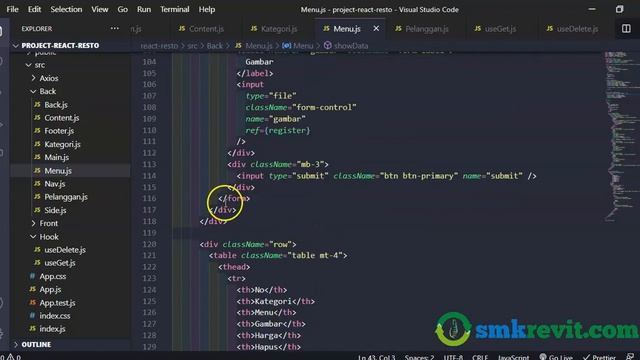This screenshot has height=360, width=640.
Task: Open Content.js in the explorer
Action: (62, 118)
